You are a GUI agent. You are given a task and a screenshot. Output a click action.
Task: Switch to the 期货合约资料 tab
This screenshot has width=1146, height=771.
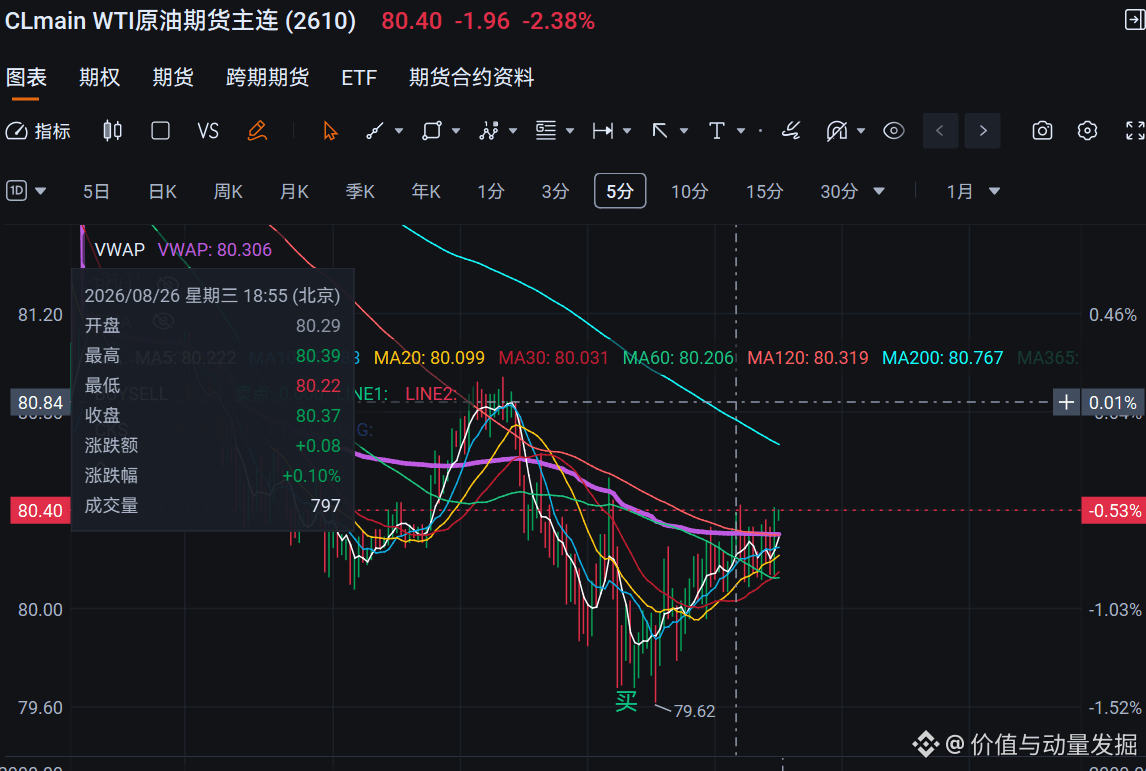[471, 77]
